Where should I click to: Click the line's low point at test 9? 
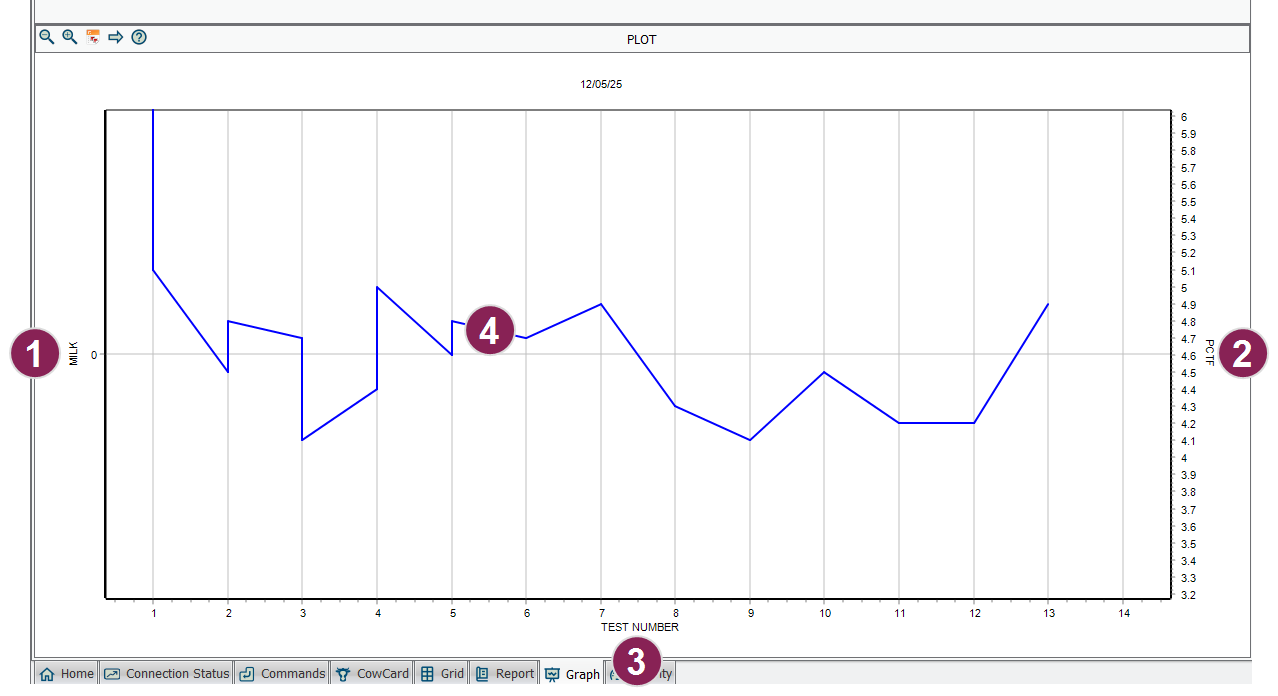[750, 440]
